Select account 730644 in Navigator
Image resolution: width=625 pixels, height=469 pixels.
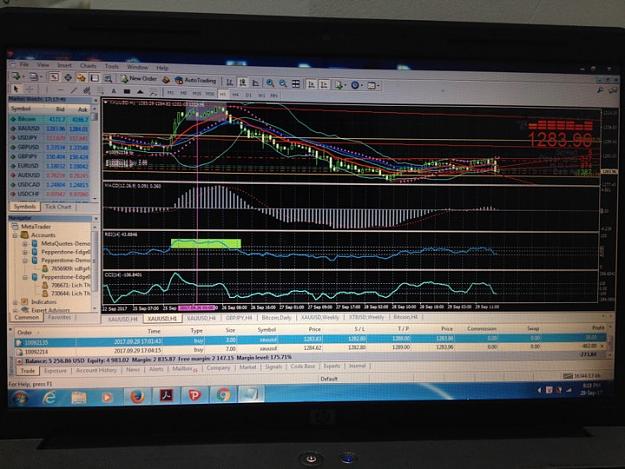66,293
